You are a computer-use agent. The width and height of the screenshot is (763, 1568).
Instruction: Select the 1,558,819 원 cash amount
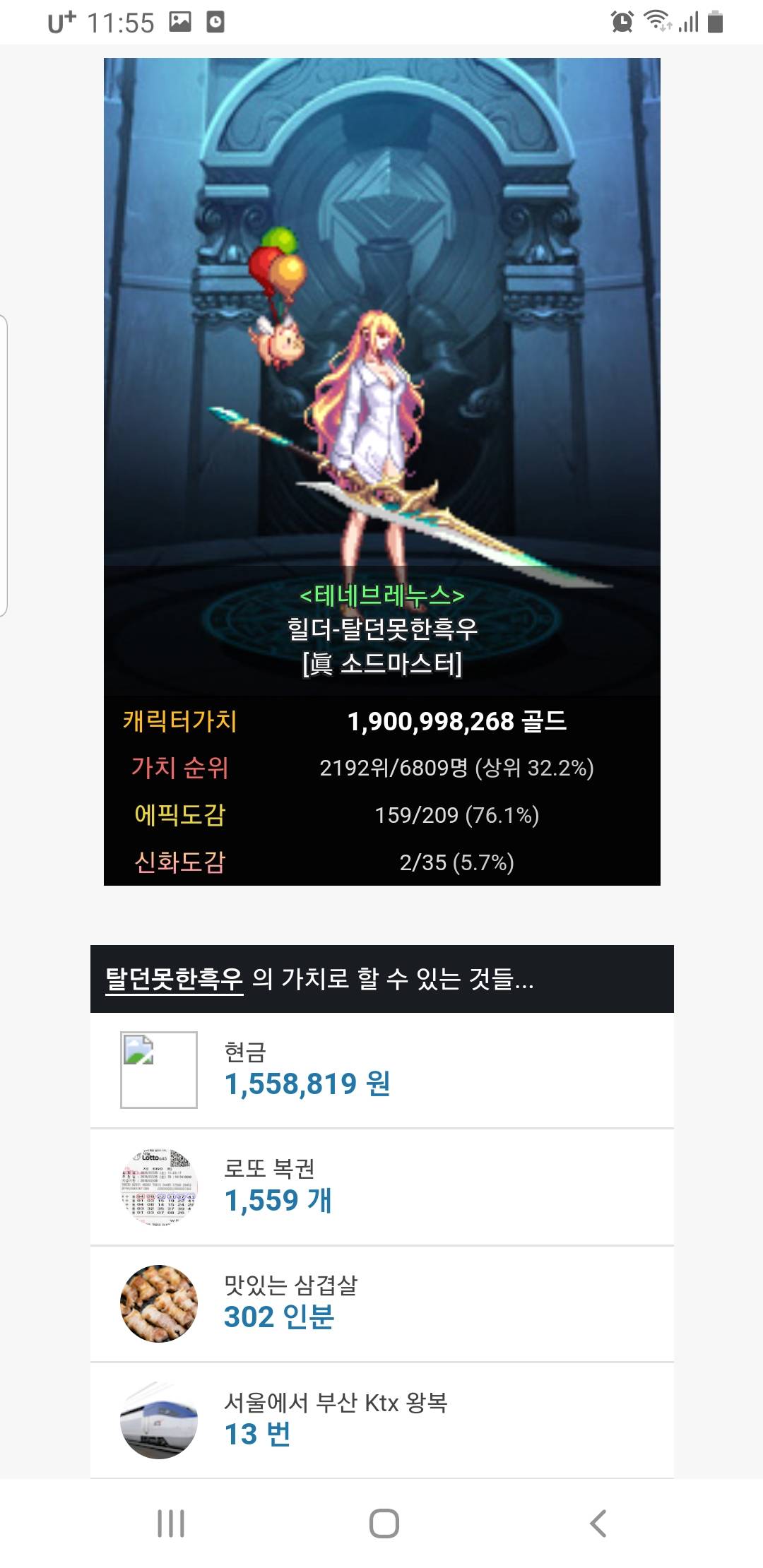[x=307, y=1083]
